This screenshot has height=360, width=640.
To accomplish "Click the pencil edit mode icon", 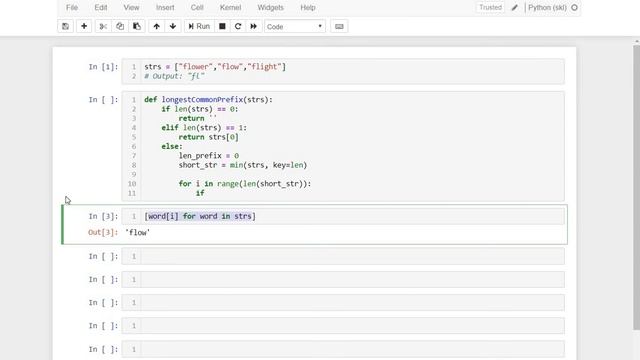I will [x=515, y=7].
